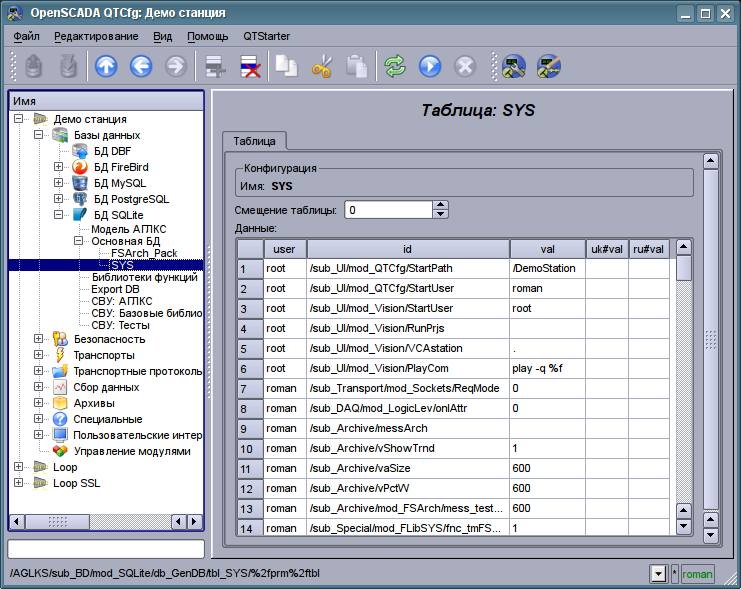Expand the БД PostgreSQL node
The width and height of the screenshot is (741, 589).
58,199
